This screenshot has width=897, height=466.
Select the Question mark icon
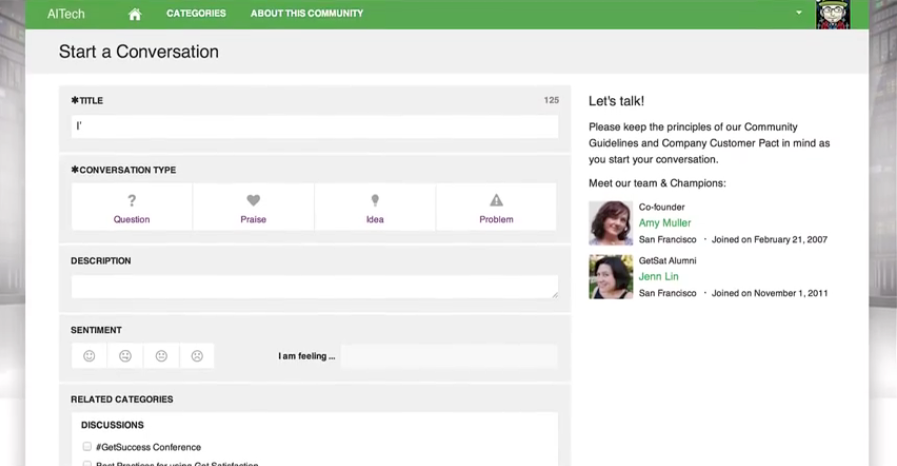132,201
